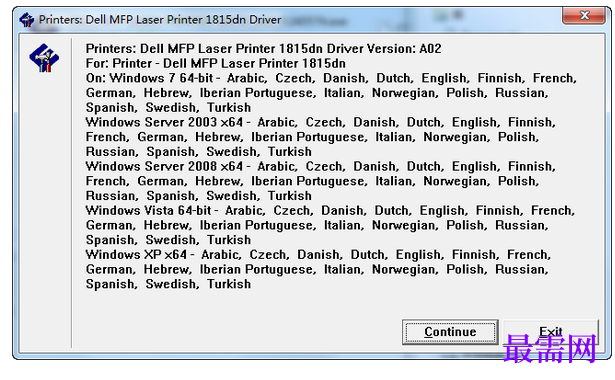Click the purple Chinese watermark logo
The height and width of the screenshot is (380, 615).
click(549, 348)
